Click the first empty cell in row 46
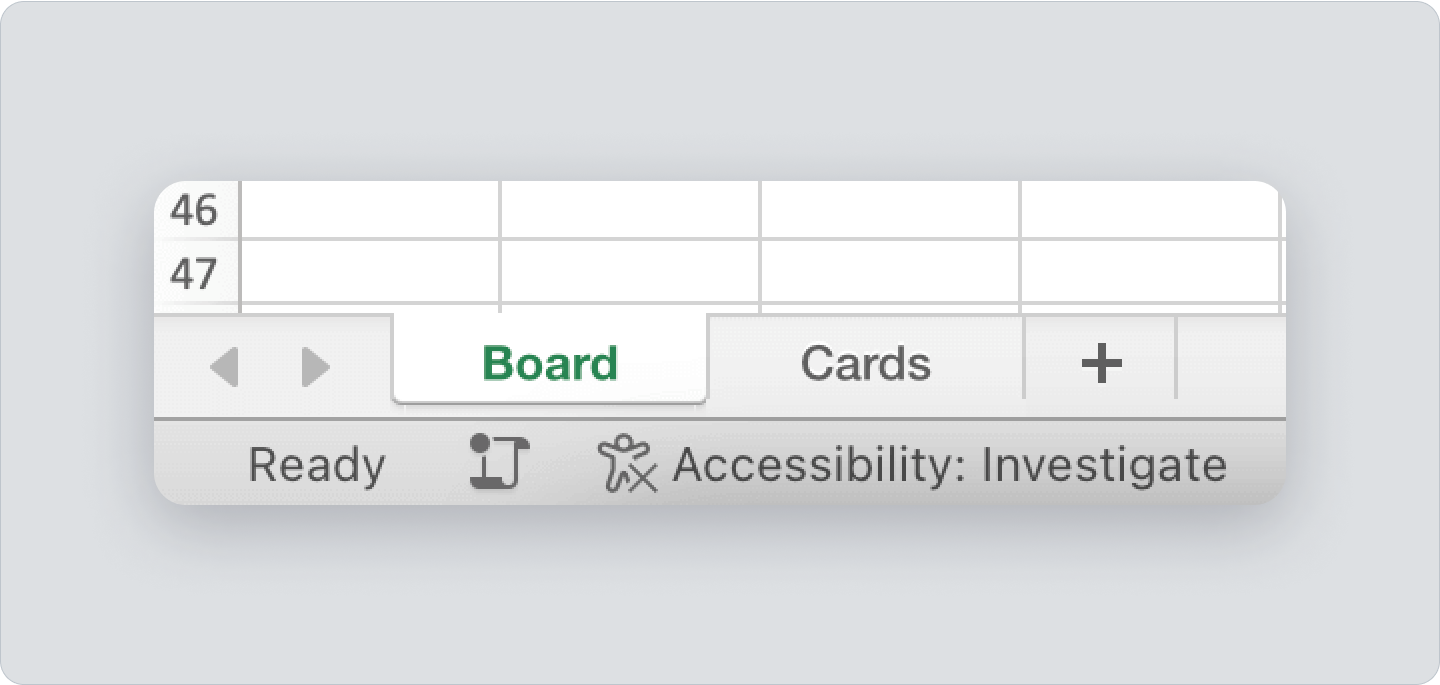This screenshot has height=685, width=1440. point(370,210)
